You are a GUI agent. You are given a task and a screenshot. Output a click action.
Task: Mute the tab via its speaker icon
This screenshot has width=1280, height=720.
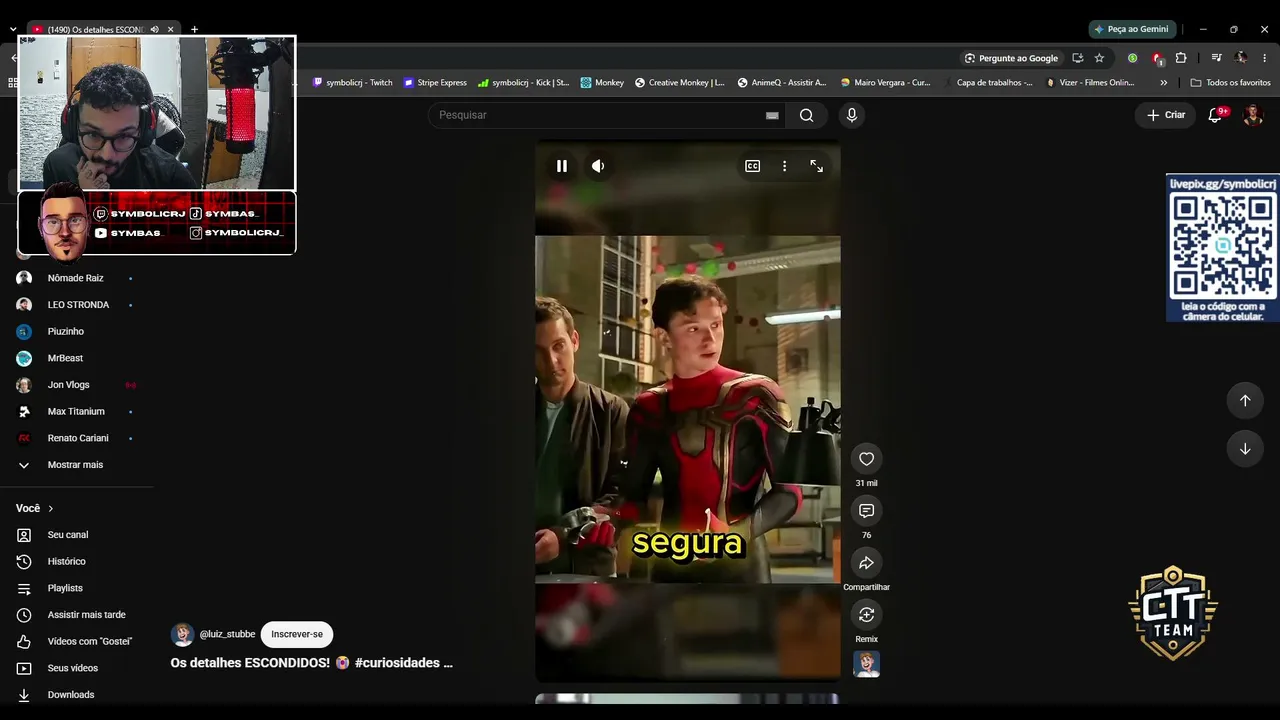(154, 30)
